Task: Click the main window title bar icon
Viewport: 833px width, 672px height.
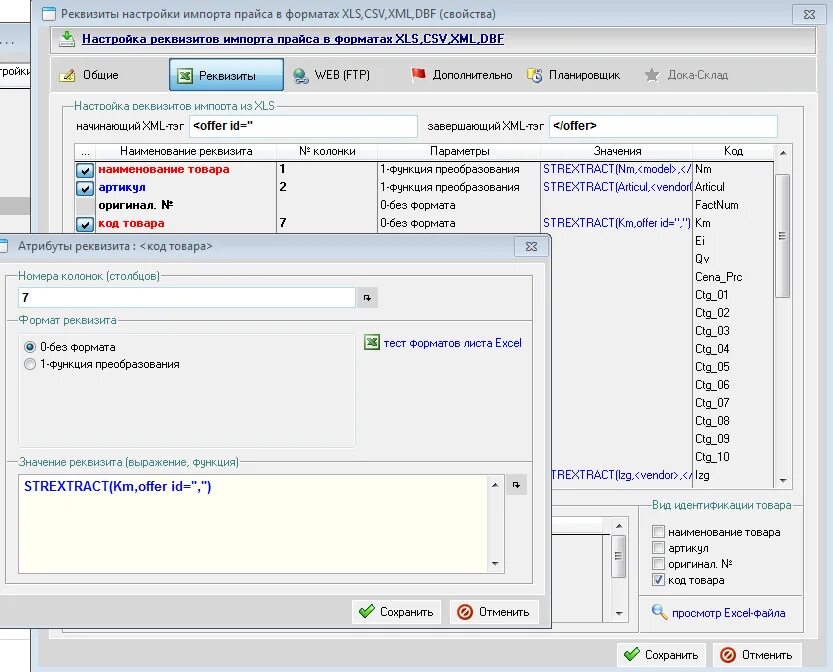Action: (x=48, y=14)
